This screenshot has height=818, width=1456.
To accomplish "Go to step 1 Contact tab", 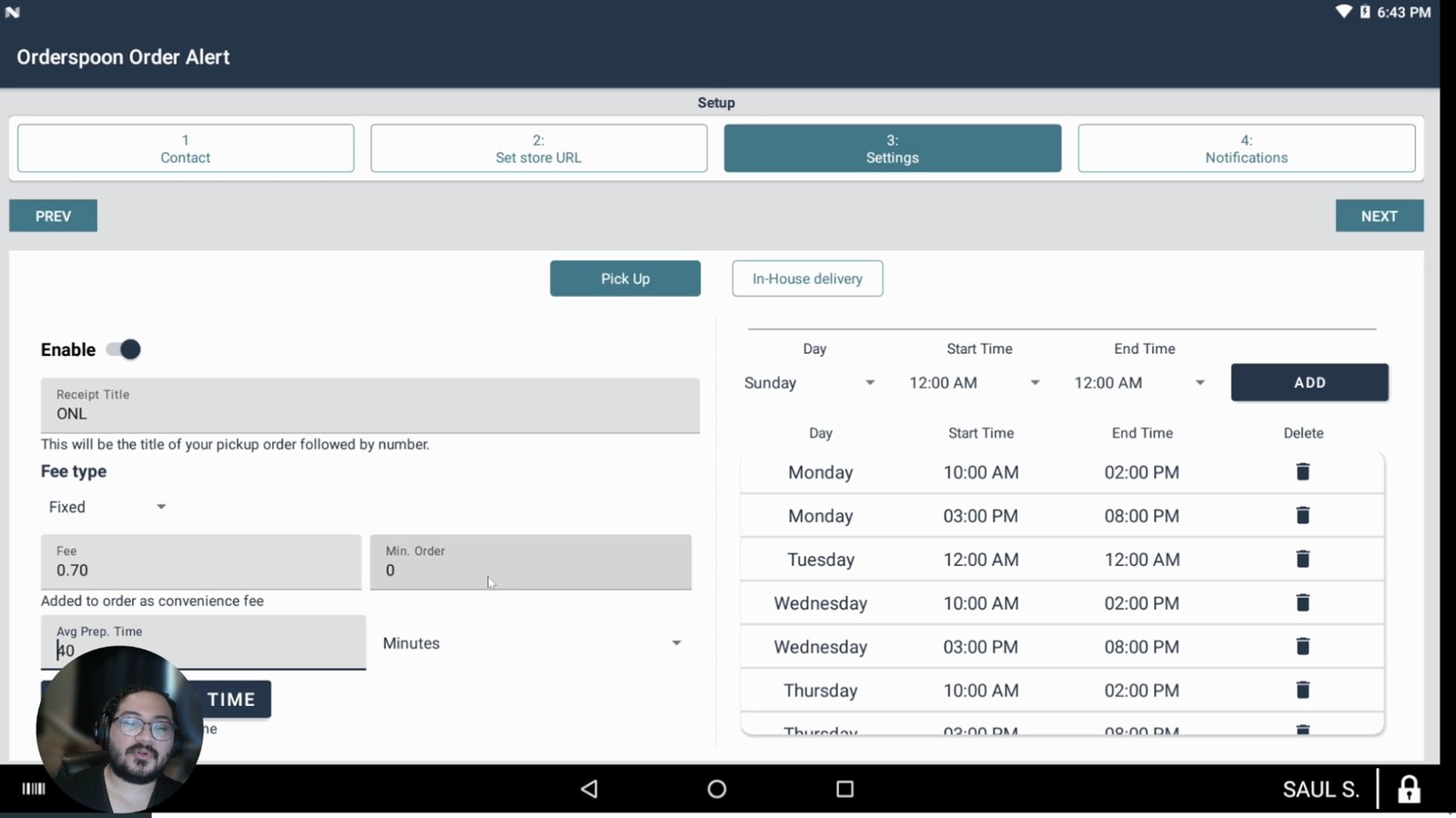I will click(x=186, y=148).
